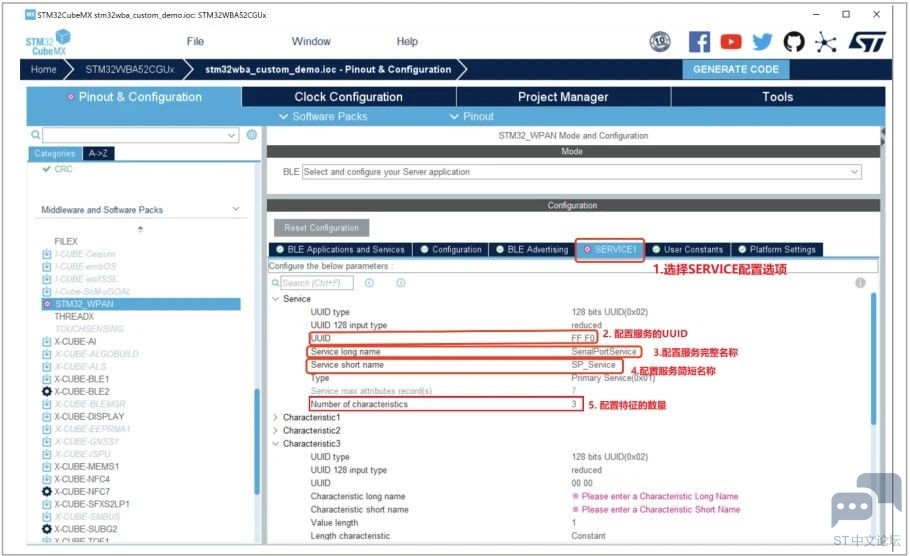Click the download icon beside X-CUBE-ALGOBUILD
910x556 pixels.
(x=46, y=353)
